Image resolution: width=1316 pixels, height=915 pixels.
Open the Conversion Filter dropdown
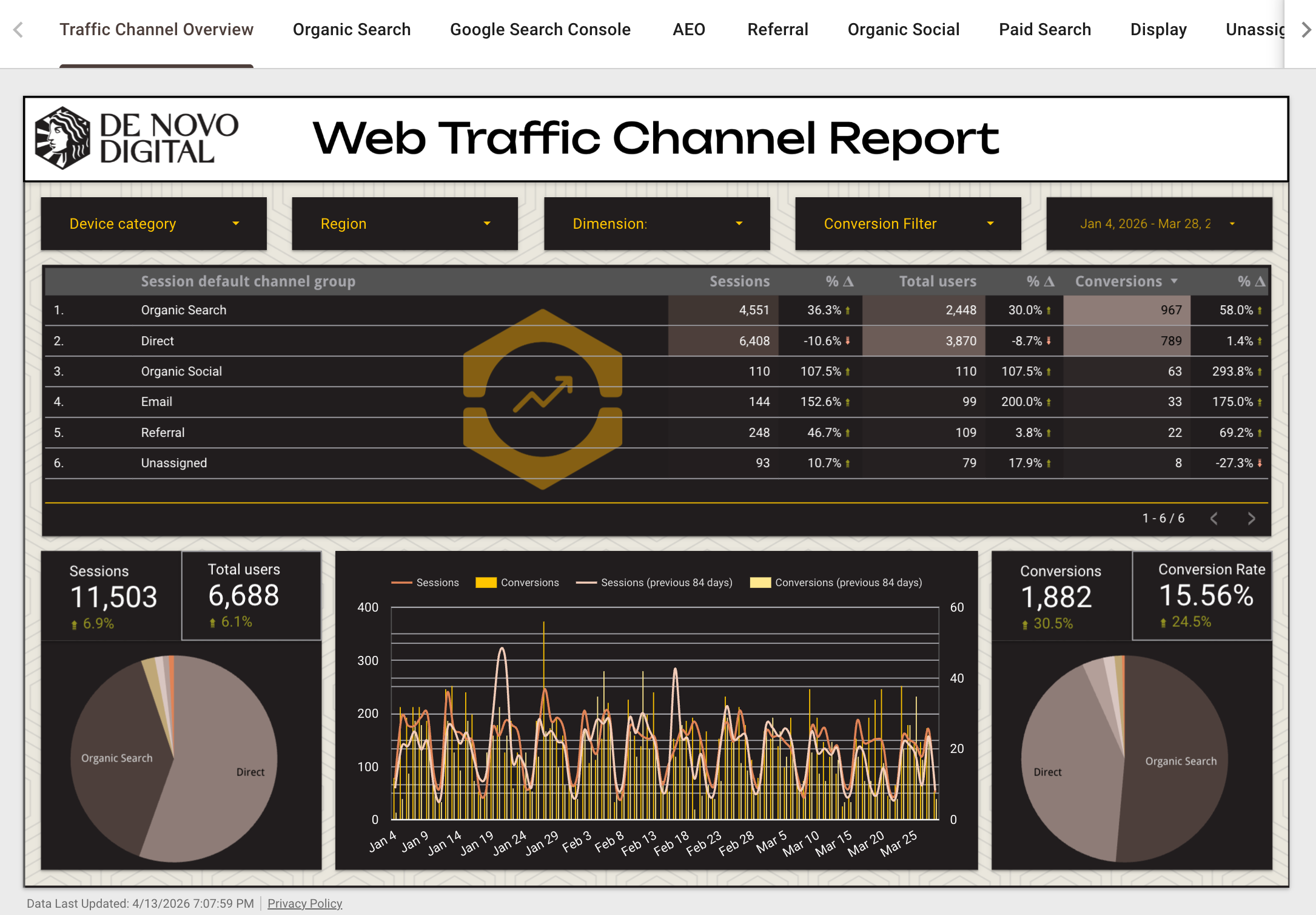[x=907, y=223]
